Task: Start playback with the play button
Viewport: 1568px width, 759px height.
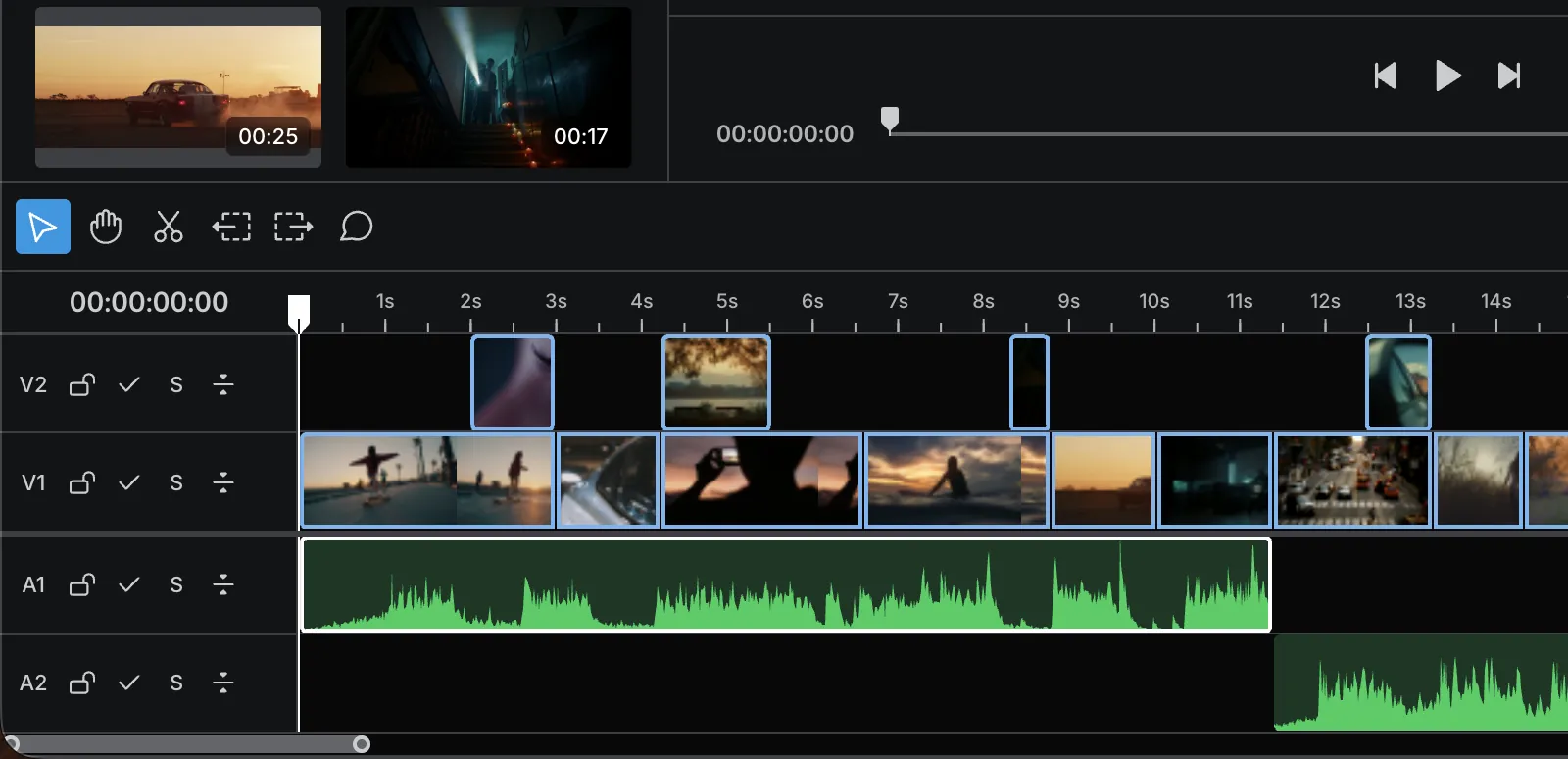Action: pyautogui.click(x=1447, y=76)
